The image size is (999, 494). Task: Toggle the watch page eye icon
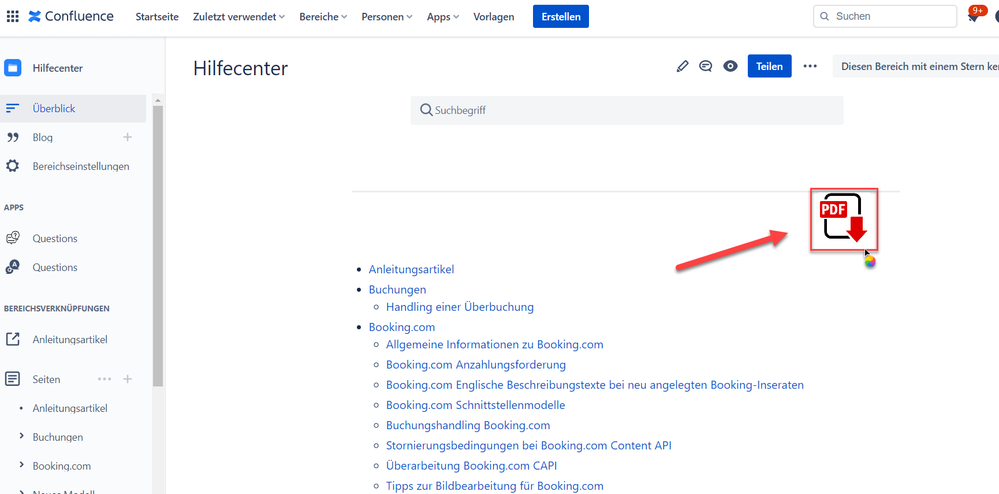tap(730, 66)
